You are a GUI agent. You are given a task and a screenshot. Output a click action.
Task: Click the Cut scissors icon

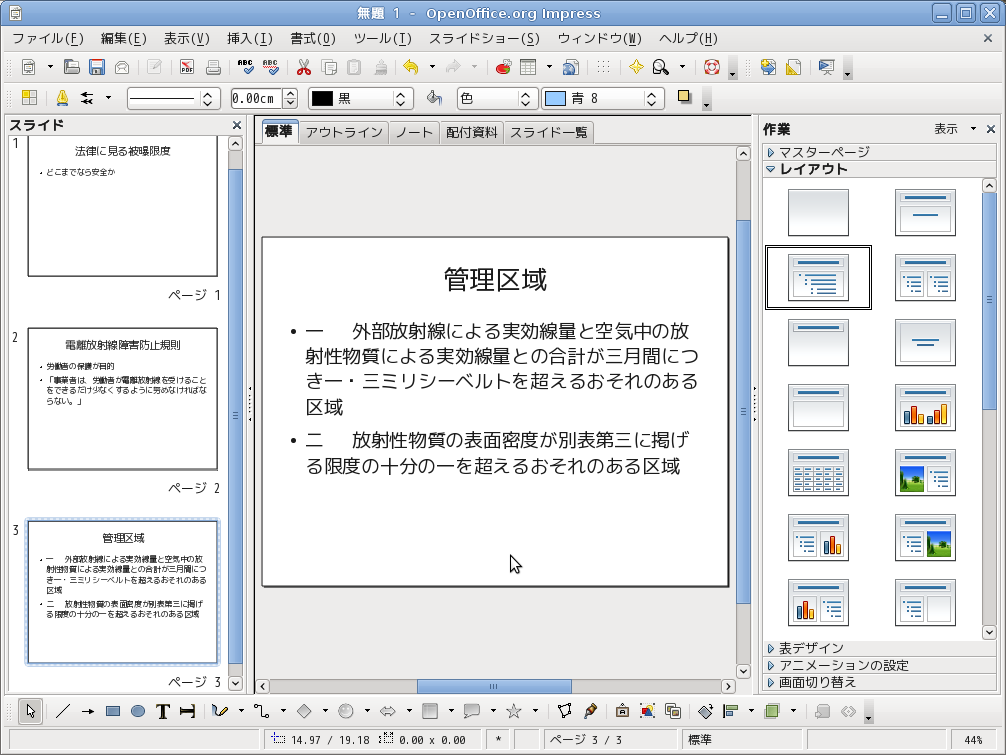click(x=304, y=67)
